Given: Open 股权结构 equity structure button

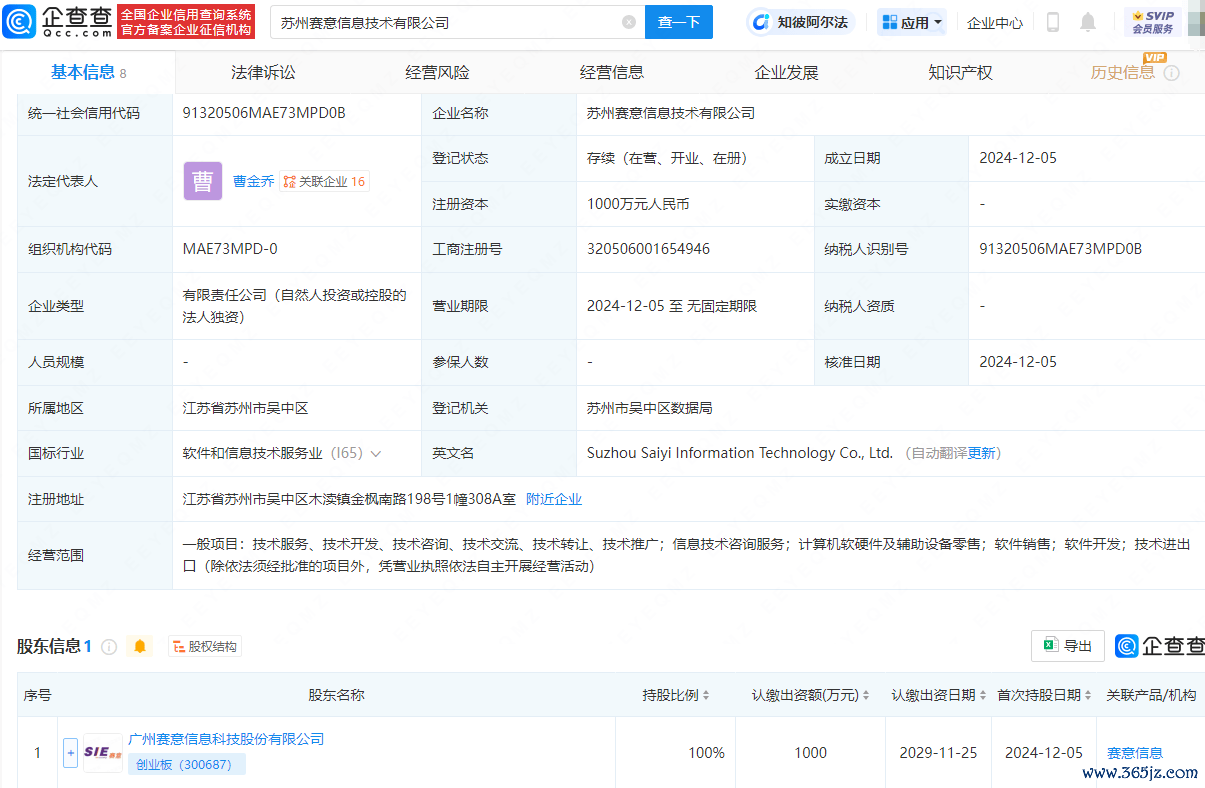Looking at the screenshot, I should point(205,647).
